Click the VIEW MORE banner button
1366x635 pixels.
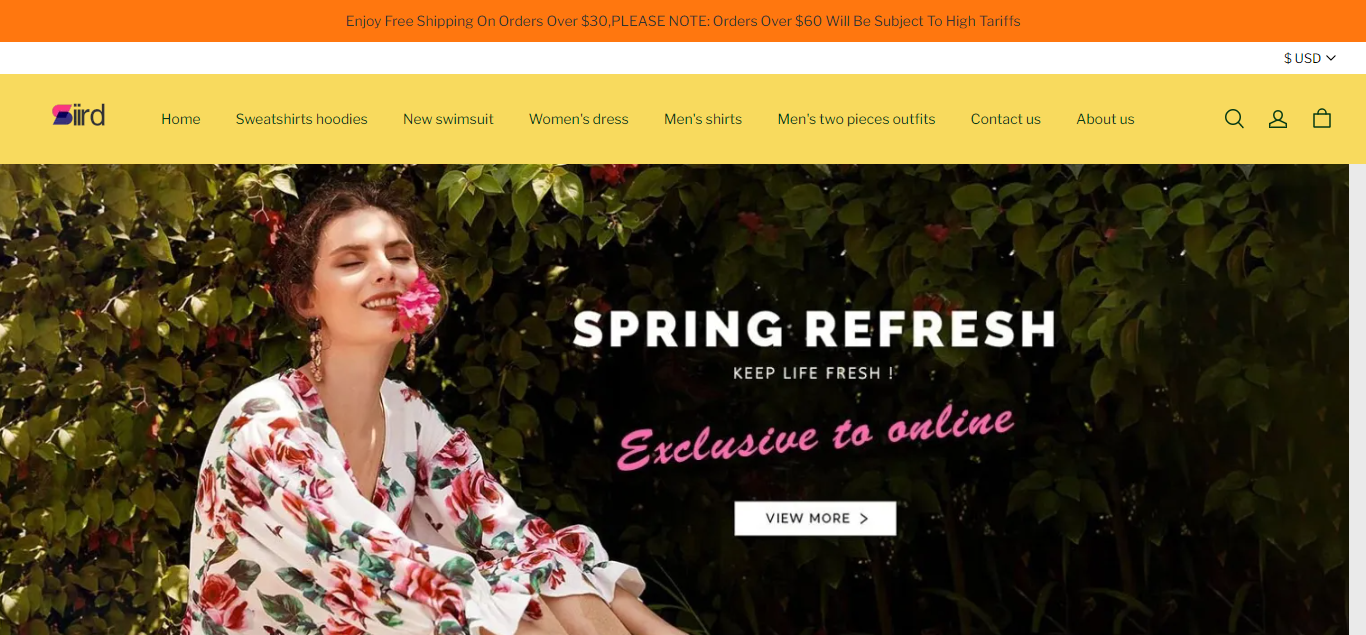(815, 518)
